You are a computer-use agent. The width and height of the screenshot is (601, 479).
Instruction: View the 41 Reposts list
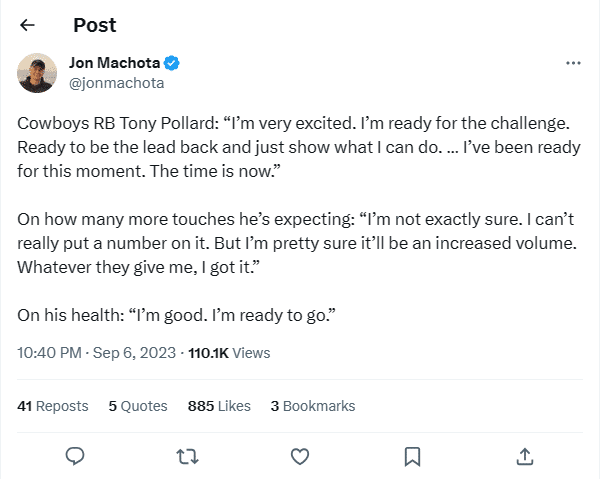point(53,406)
